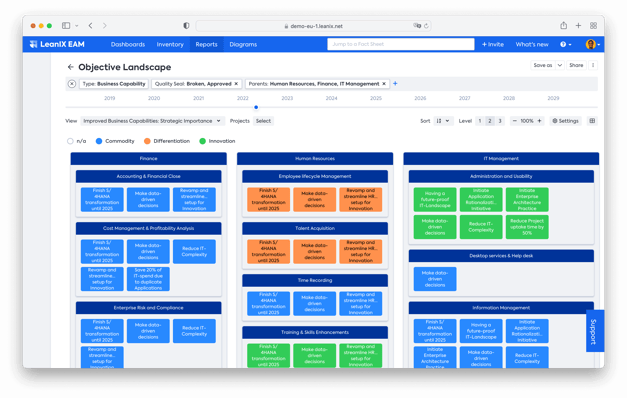This screenshot has height=398, width=627.
Task: Open the more options kebab menu beside Share
Action: 593,65
